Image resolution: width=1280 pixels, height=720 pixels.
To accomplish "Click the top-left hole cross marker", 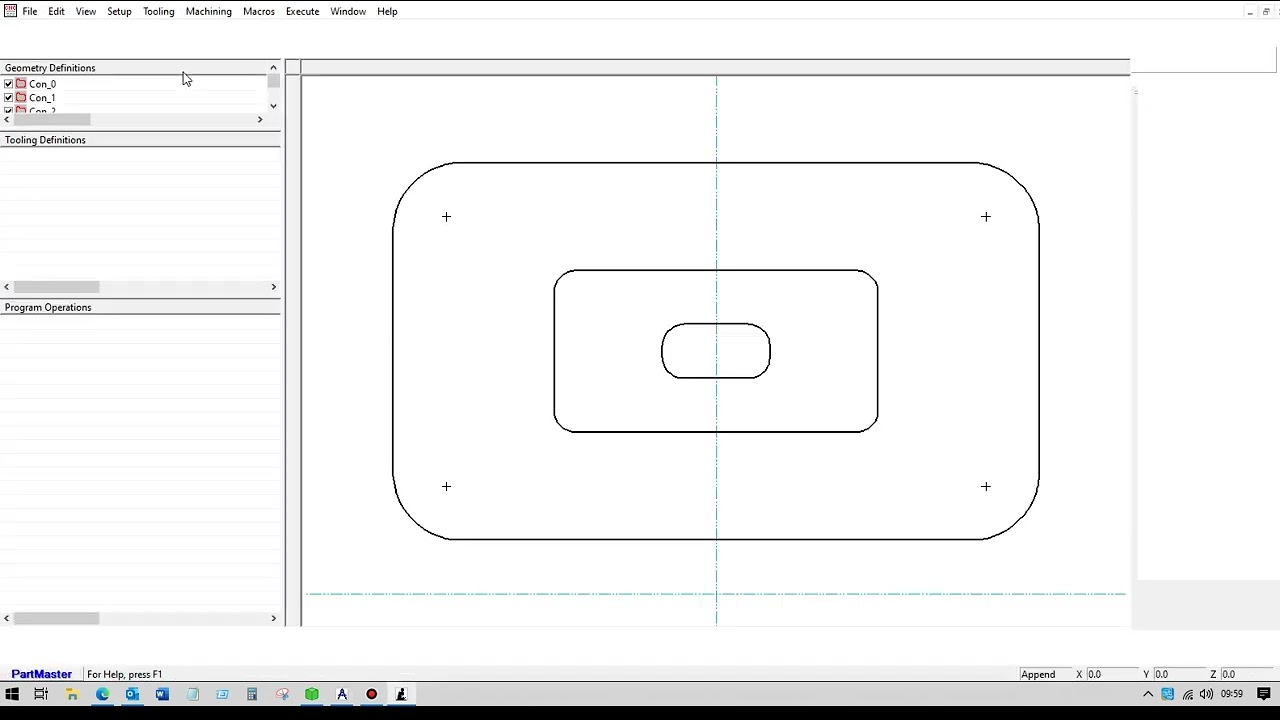I will click(x=446, y=216).
